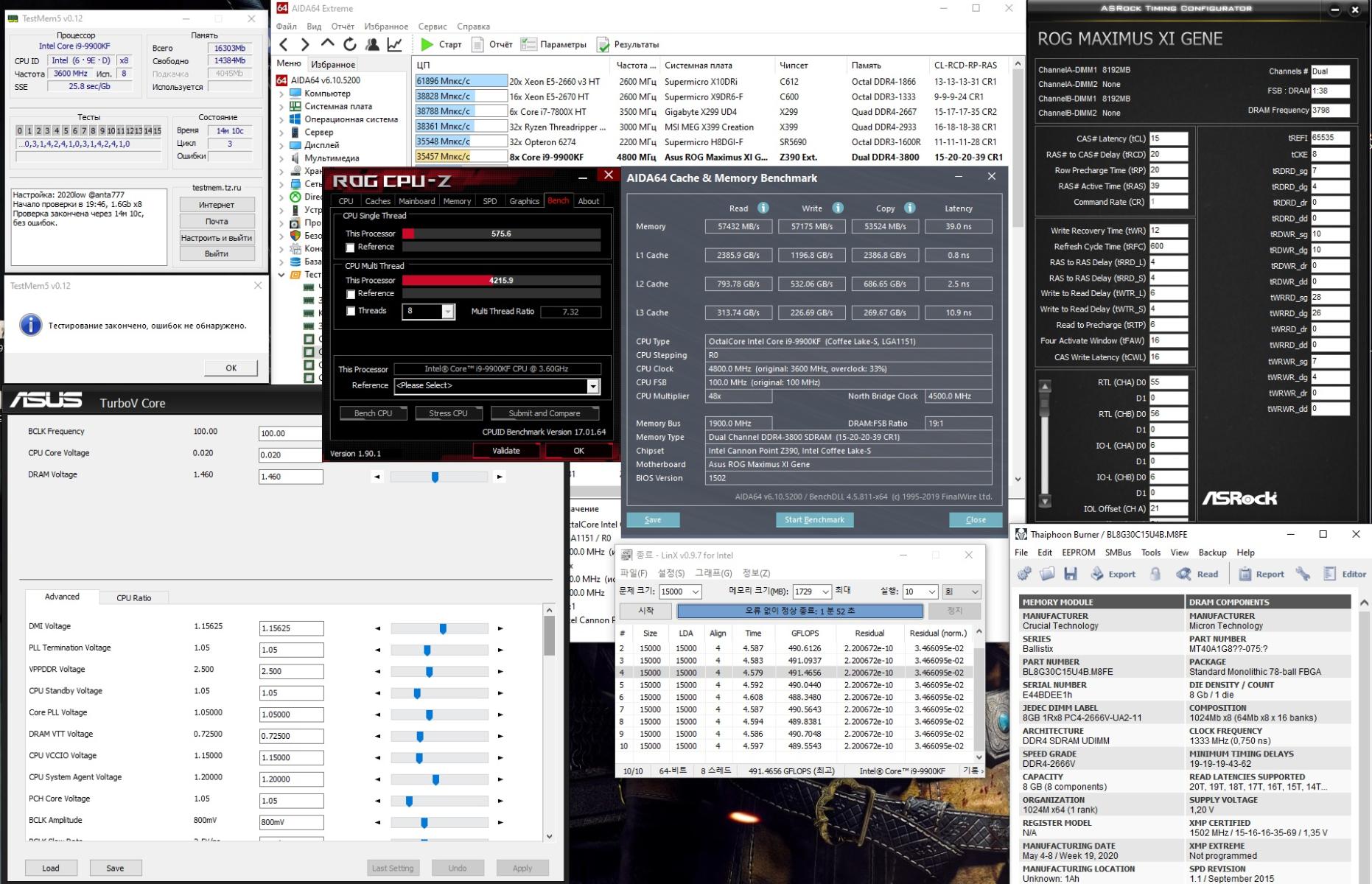Enable Reference checkbox under CPU Multi Thread
The image size is (1372, 884).
pos(351,294)
